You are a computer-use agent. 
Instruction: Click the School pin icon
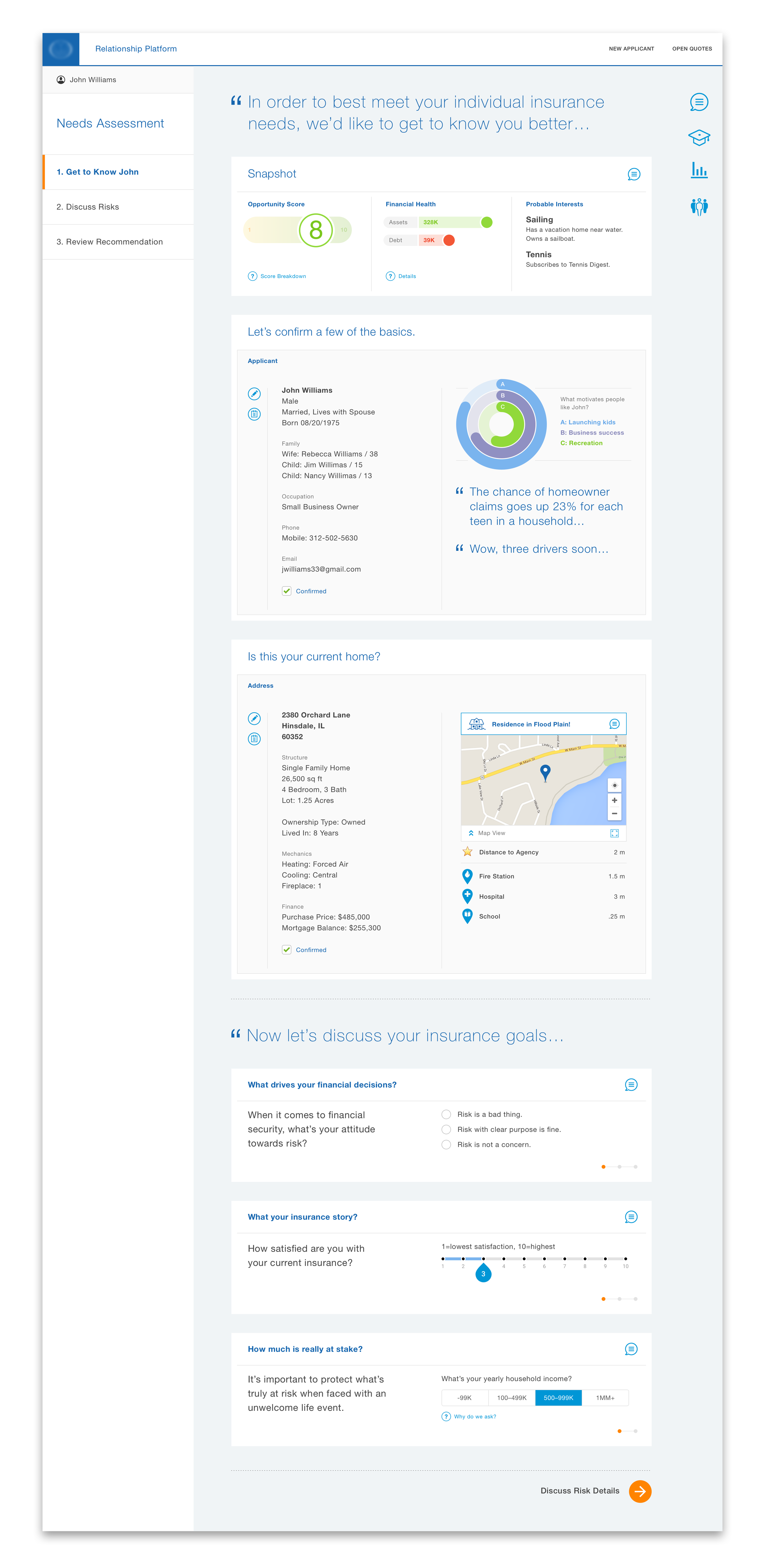pyautogui.click(x=467, y=916)
